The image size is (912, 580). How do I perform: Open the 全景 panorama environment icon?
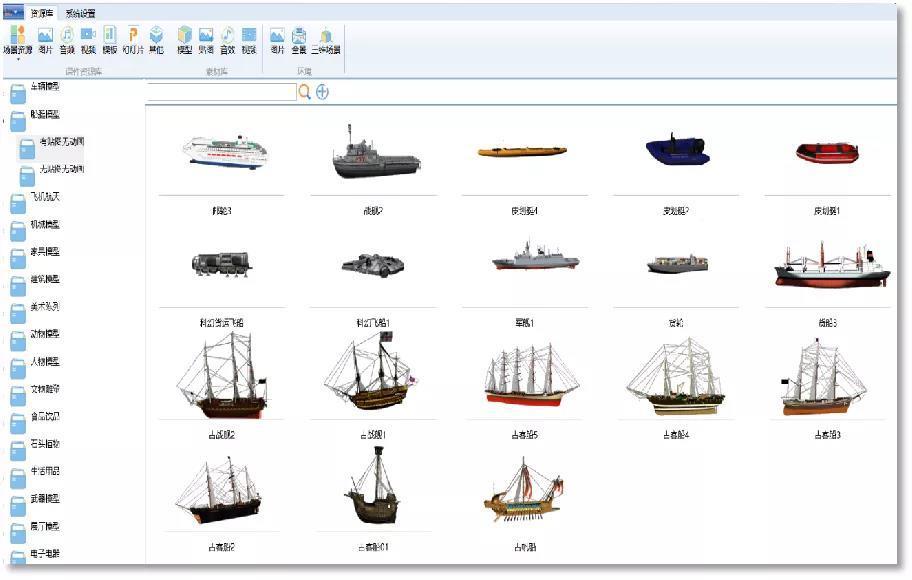tap(299, 36)
